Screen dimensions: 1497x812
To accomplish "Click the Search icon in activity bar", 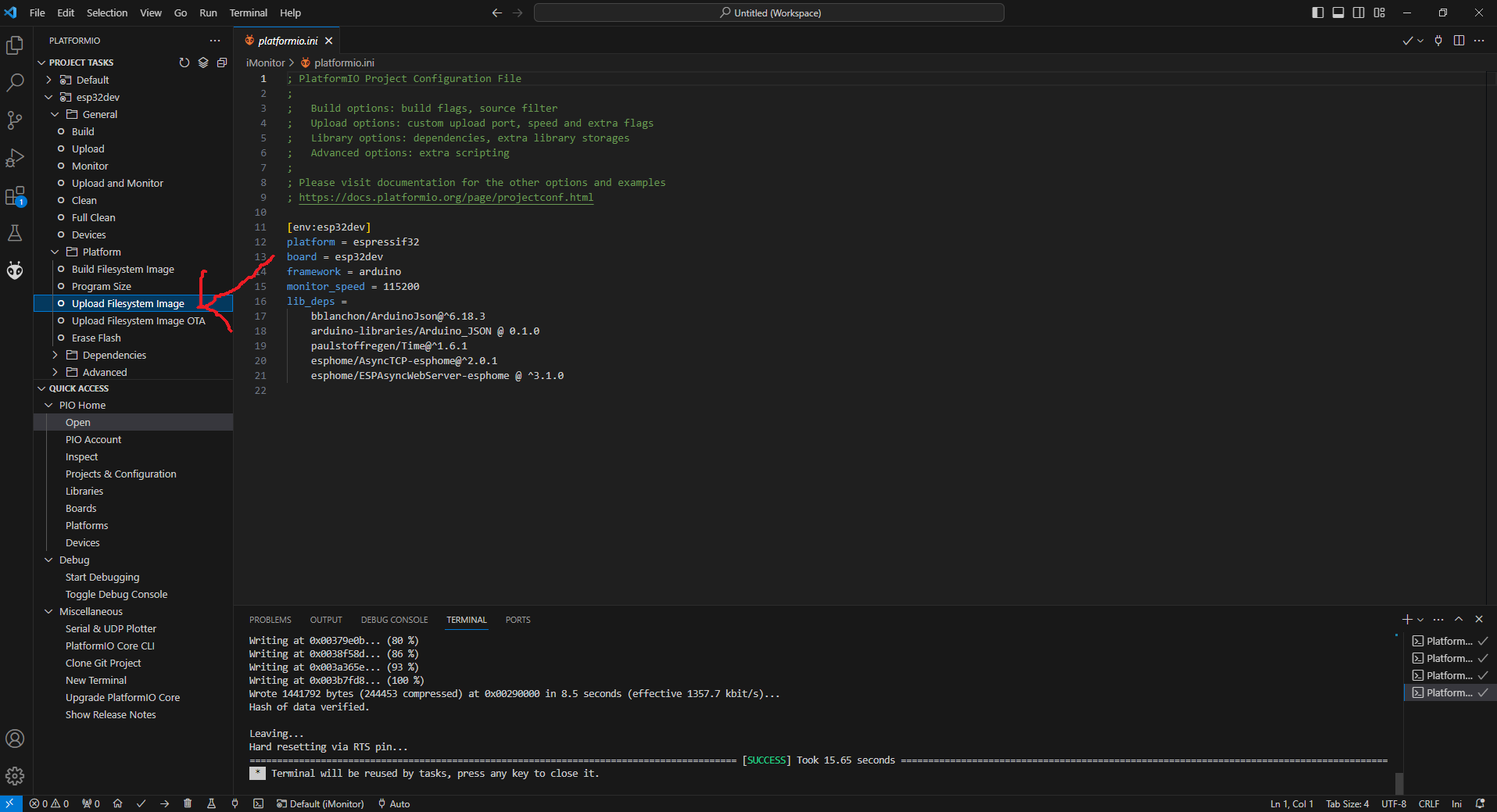I will [15, 83].
